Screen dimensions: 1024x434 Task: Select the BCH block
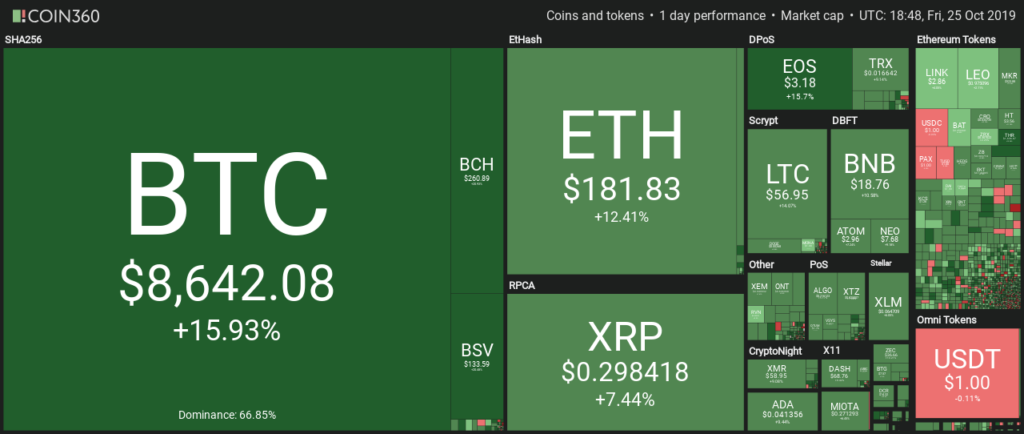[475, 170]
